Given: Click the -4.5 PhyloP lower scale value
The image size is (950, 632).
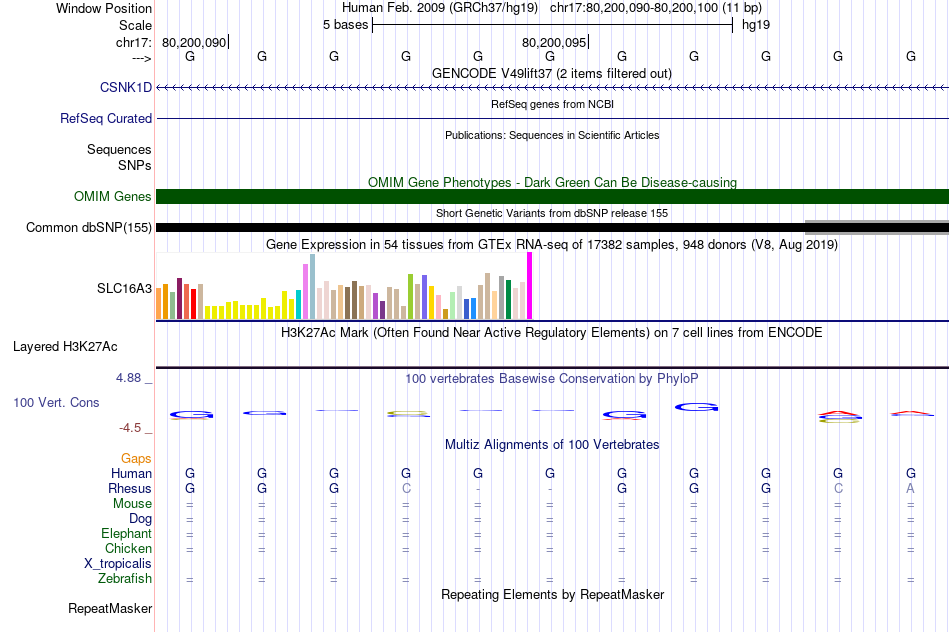Looking at the screenshot, I should 130,428.
